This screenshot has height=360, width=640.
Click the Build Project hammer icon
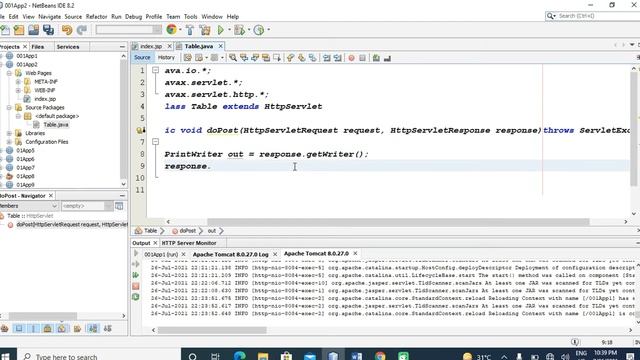point(190,30)
